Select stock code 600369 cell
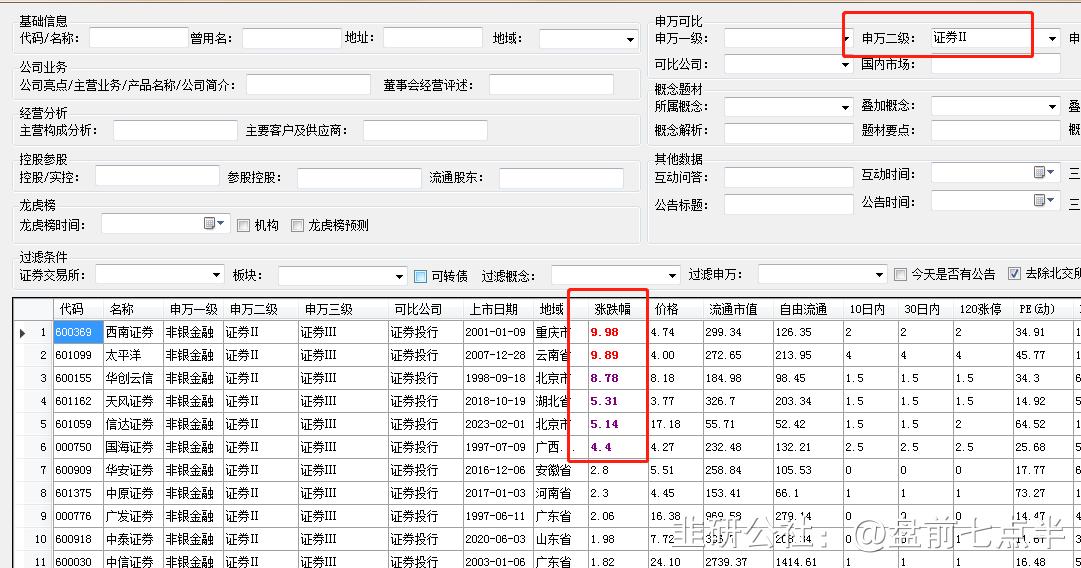The height and width of the screenshot is (568, 1081). click(x=78, y=332)
